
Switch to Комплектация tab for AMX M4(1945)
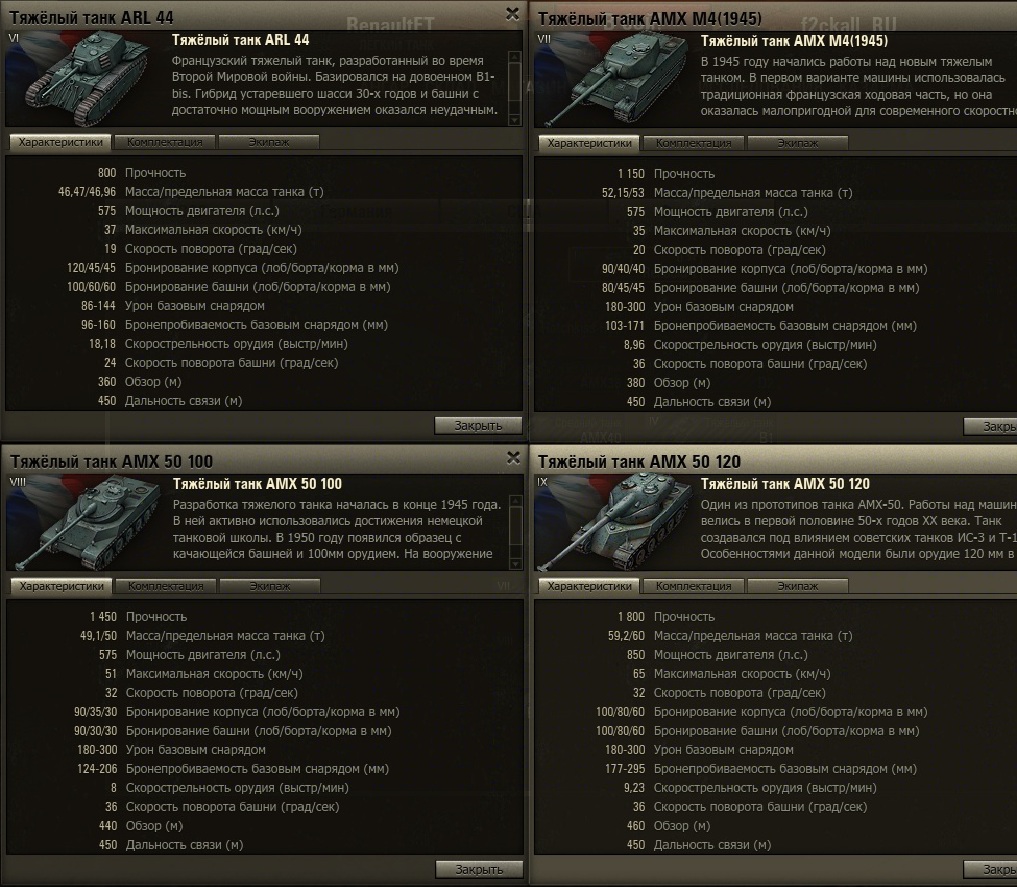[693, 143]
